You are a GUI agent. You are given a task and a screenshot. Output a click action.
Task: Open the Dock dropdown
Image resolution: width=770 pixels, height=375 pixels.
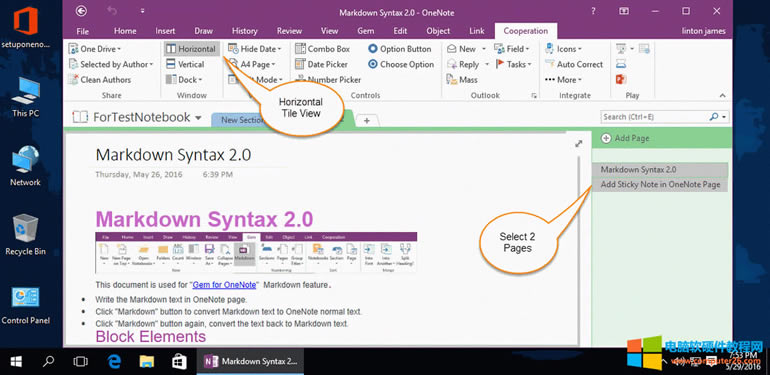point(184,80)
